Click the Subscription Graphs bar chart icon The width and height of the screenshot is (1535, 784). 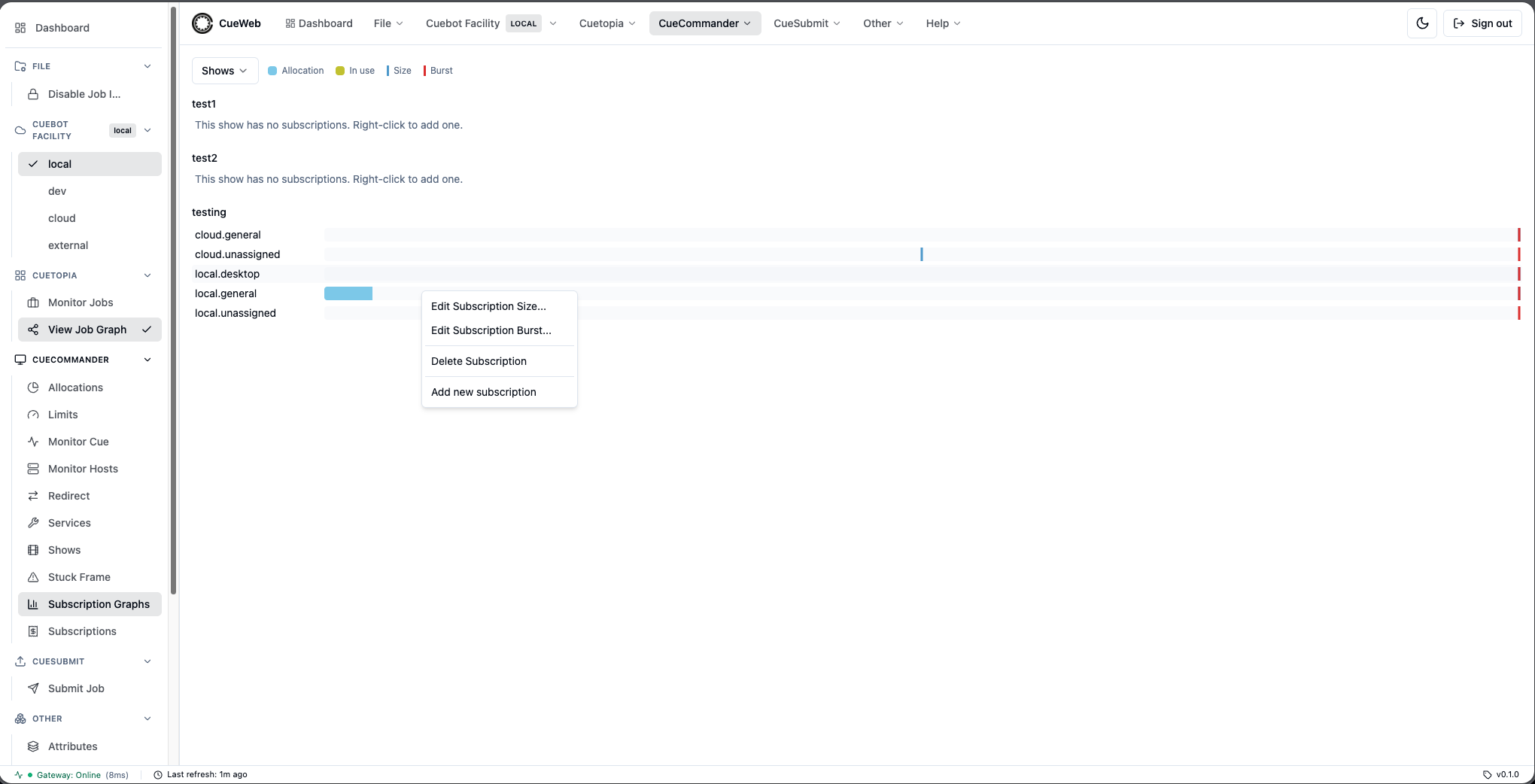(x=33, y=604)
